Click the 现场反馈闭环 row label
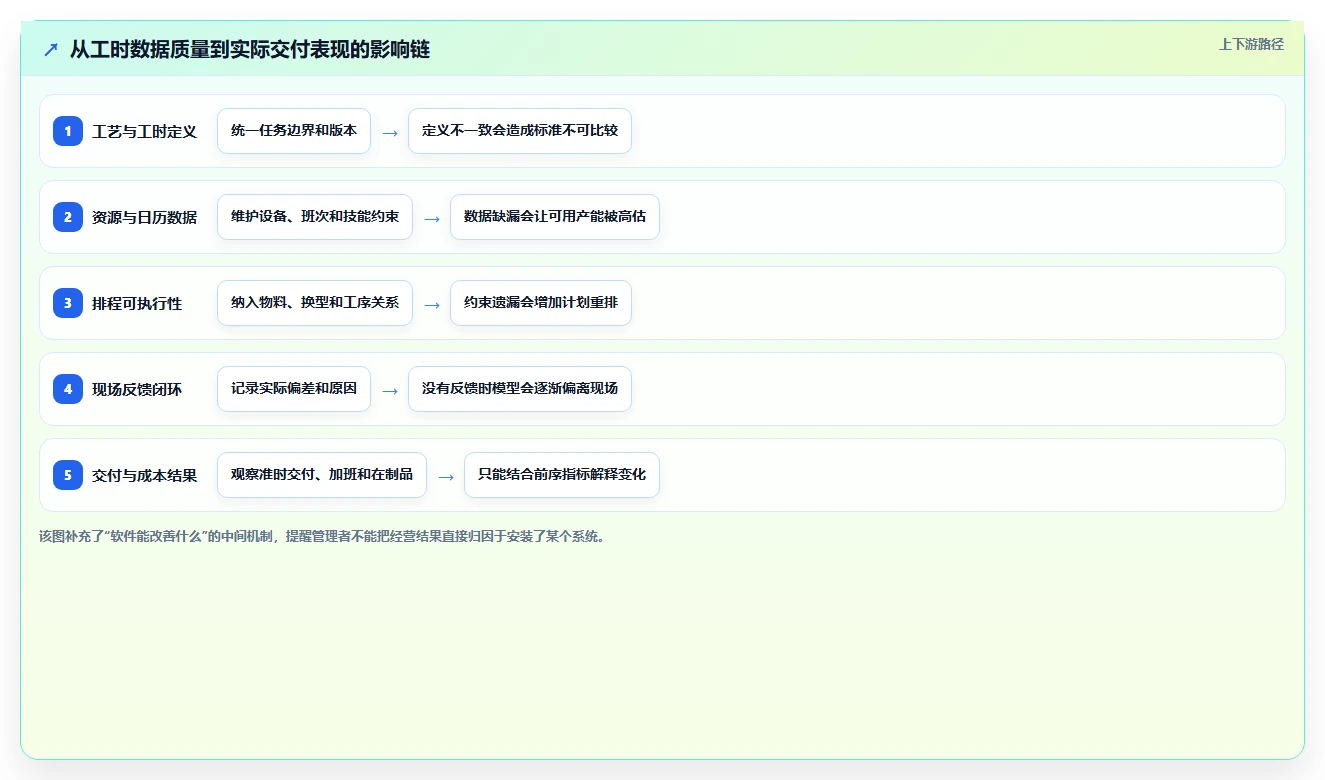Image resolution: width=1325 pixels, height=780 pixels. point(138,390)
